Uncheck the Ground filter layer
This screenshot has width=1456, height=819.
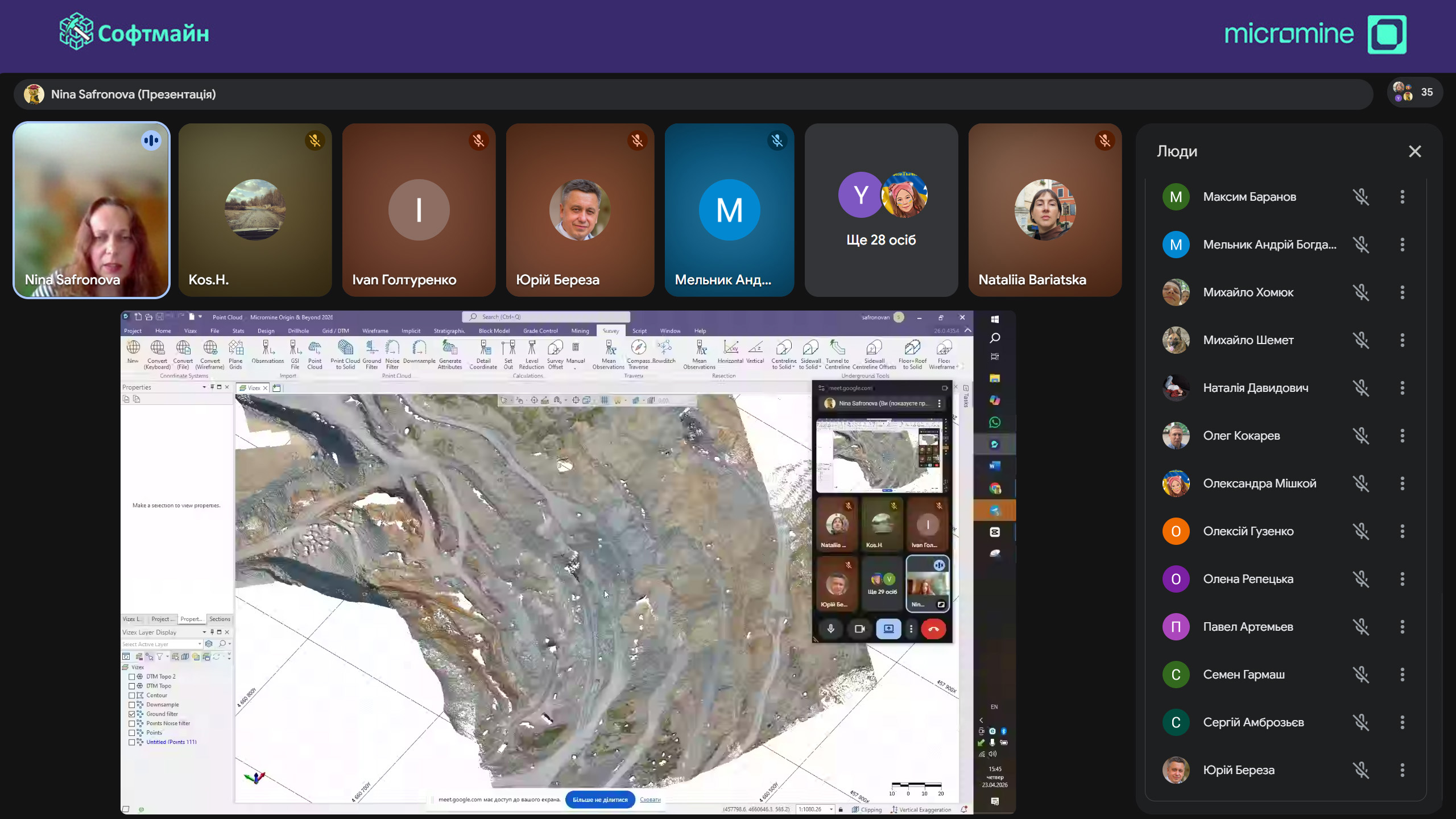(131, 714)
